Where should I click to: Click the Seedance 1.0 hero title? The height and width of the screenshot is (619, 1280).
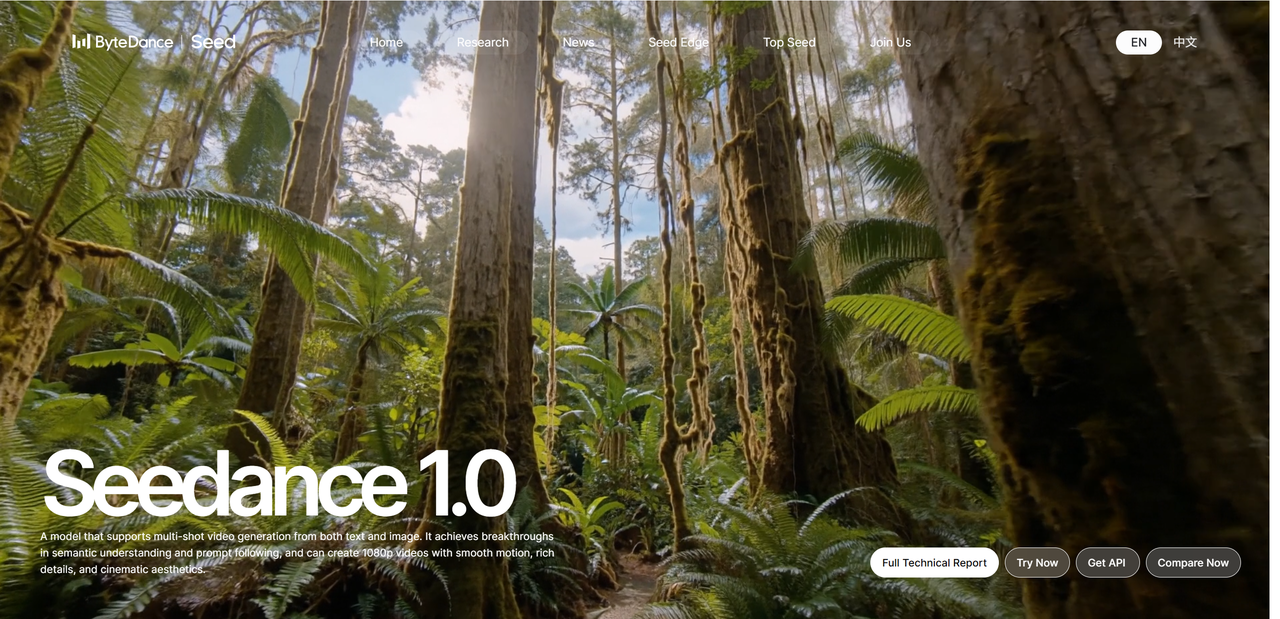[x=278, y=484]
